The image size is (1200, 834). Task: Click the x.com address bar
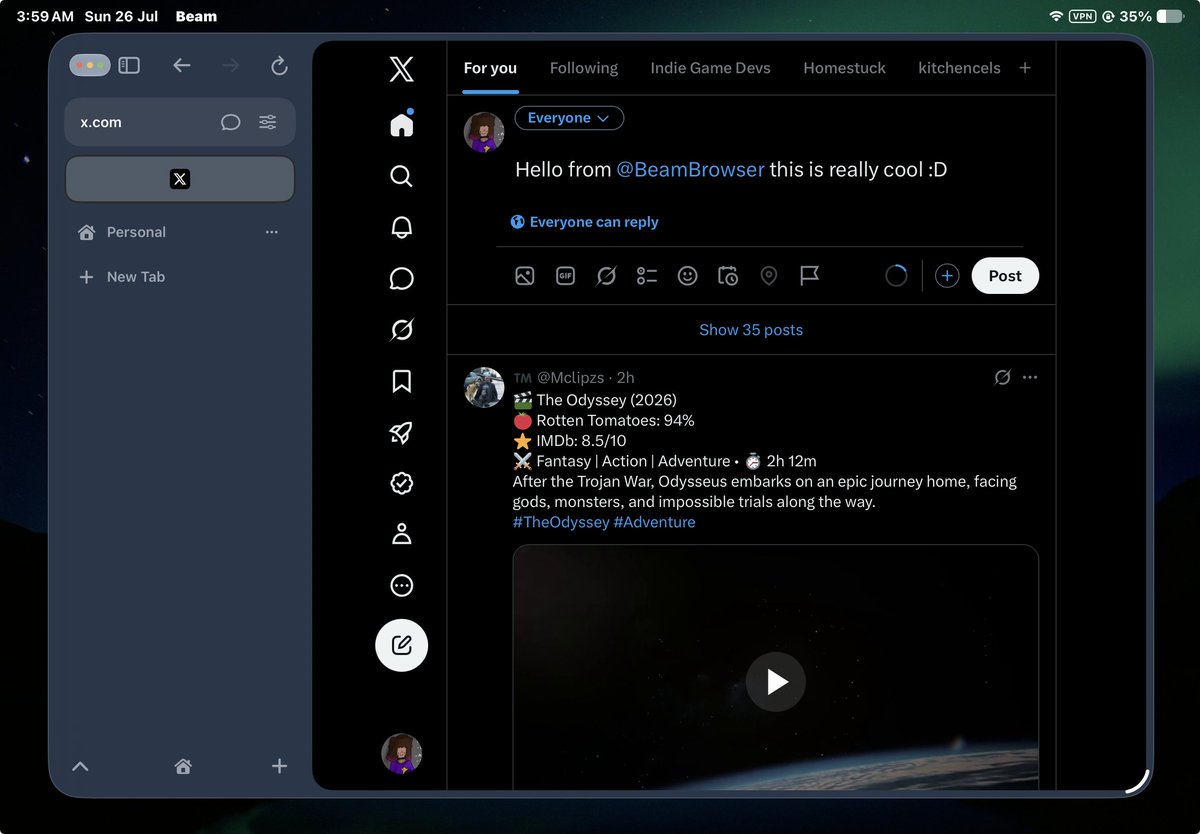[x=180, y=122]
